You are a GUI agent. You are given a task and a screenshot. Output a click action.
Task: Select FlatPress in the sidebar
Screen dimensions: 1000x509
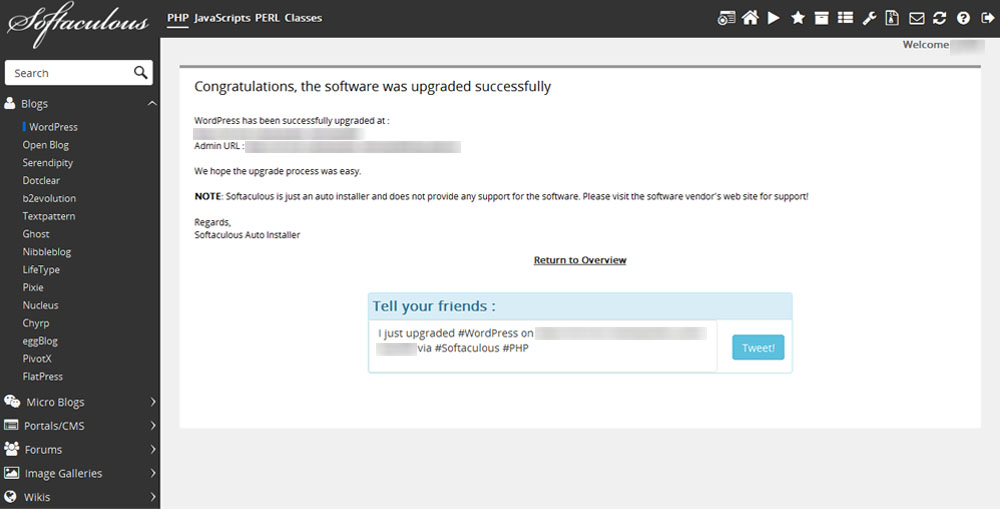point(43,377)
